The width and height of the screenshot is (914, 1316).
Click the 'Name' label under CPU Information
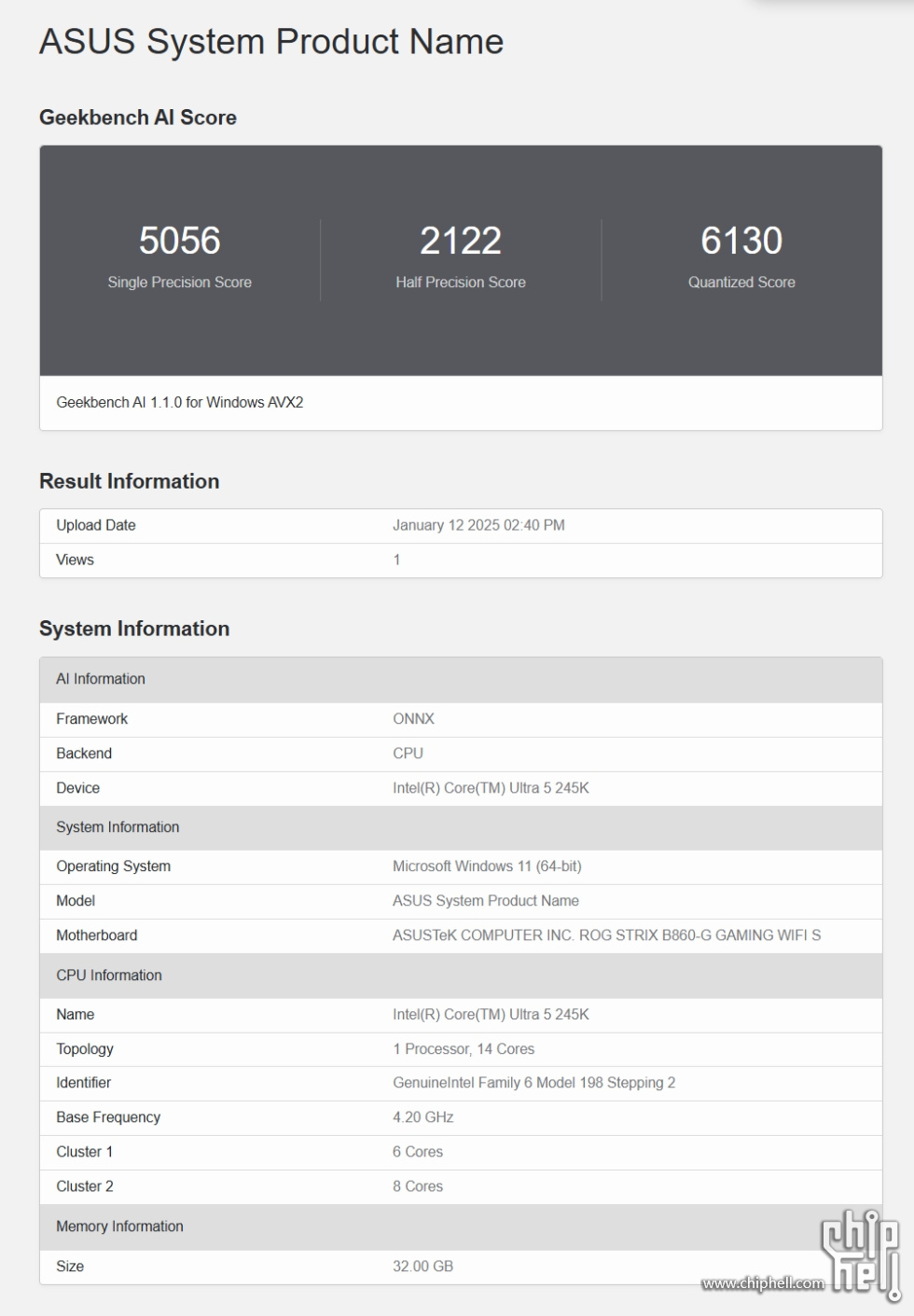(x=75, y=1015)
